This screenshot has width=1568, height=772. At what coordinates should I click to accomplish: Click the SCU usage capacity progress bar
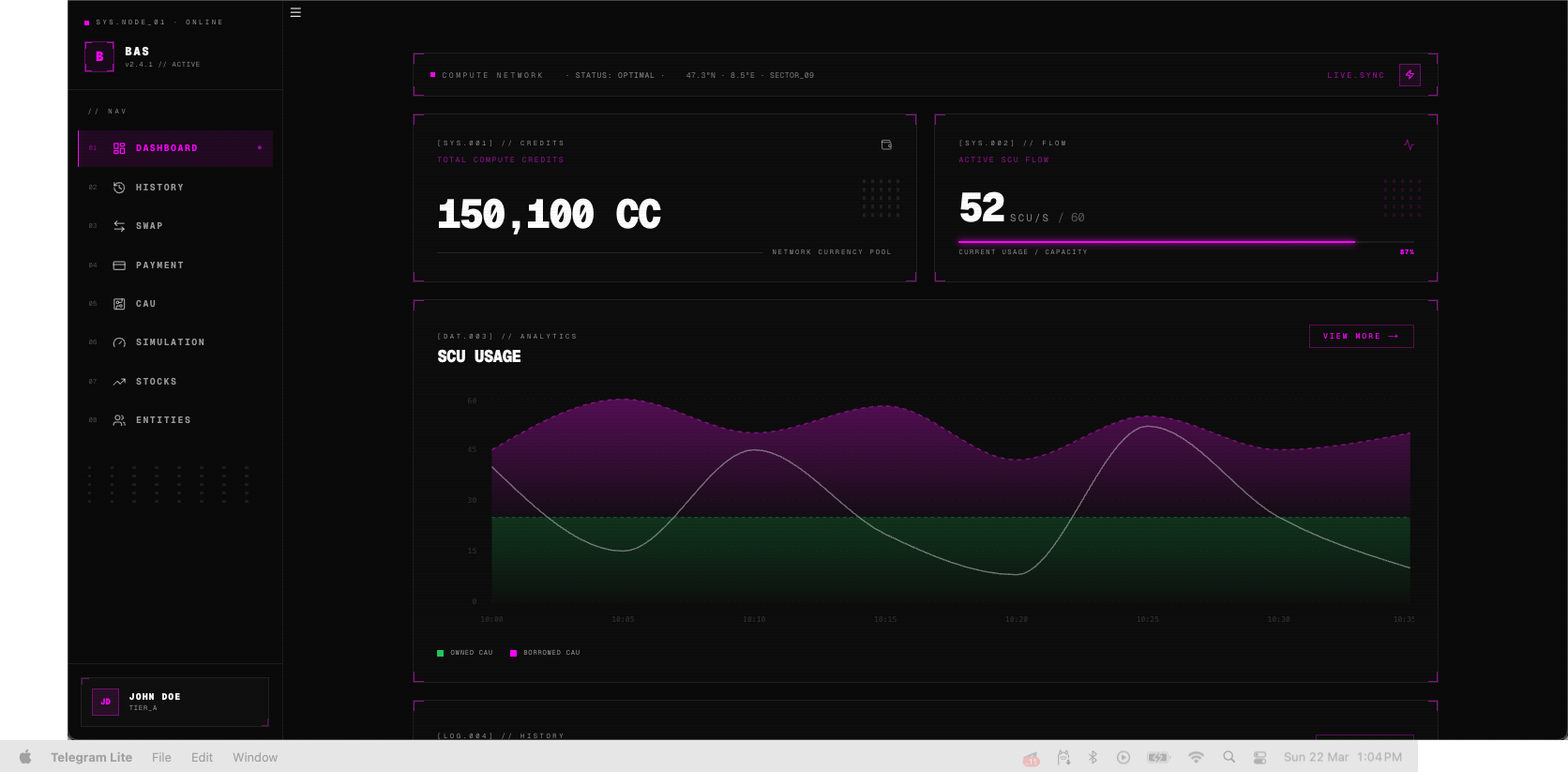pos(1185,242)
